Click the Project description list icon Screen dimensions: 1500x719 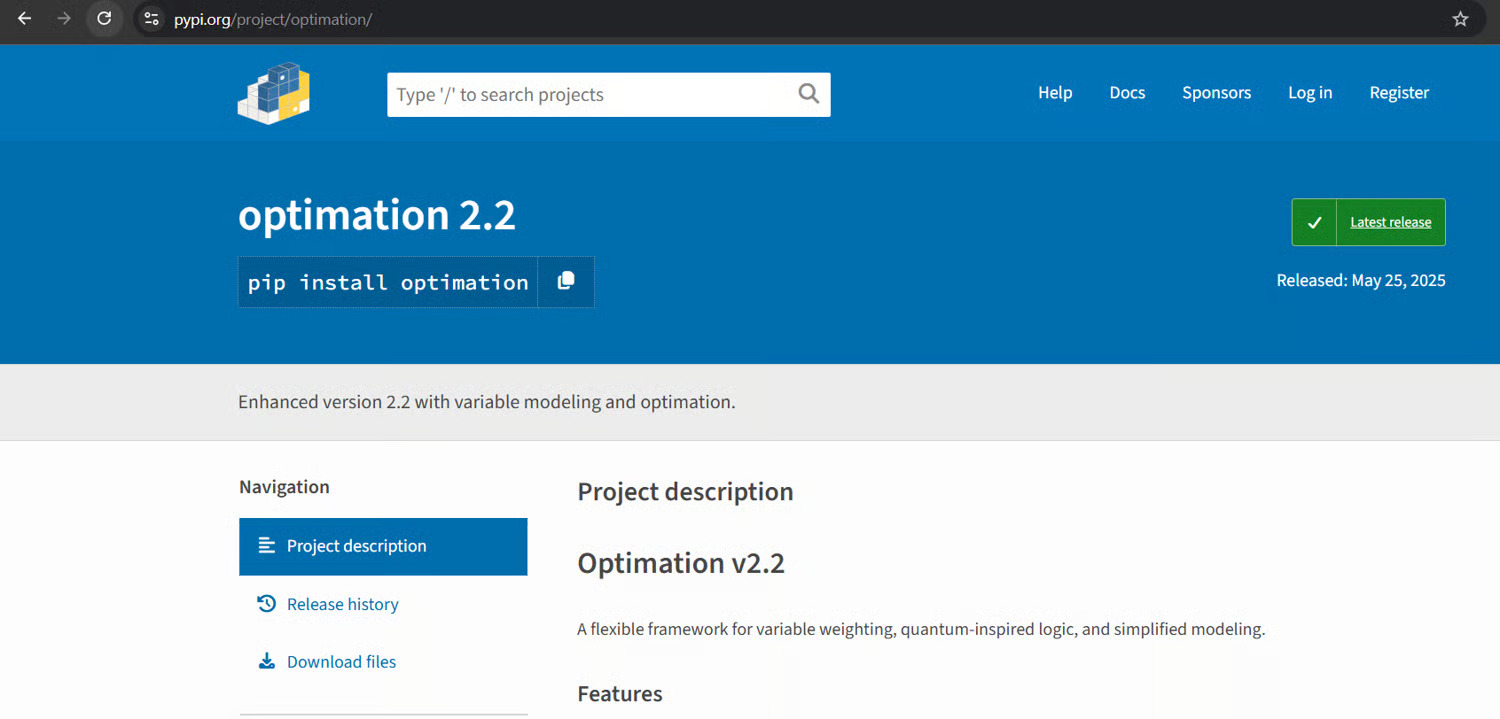coord(266,545)
